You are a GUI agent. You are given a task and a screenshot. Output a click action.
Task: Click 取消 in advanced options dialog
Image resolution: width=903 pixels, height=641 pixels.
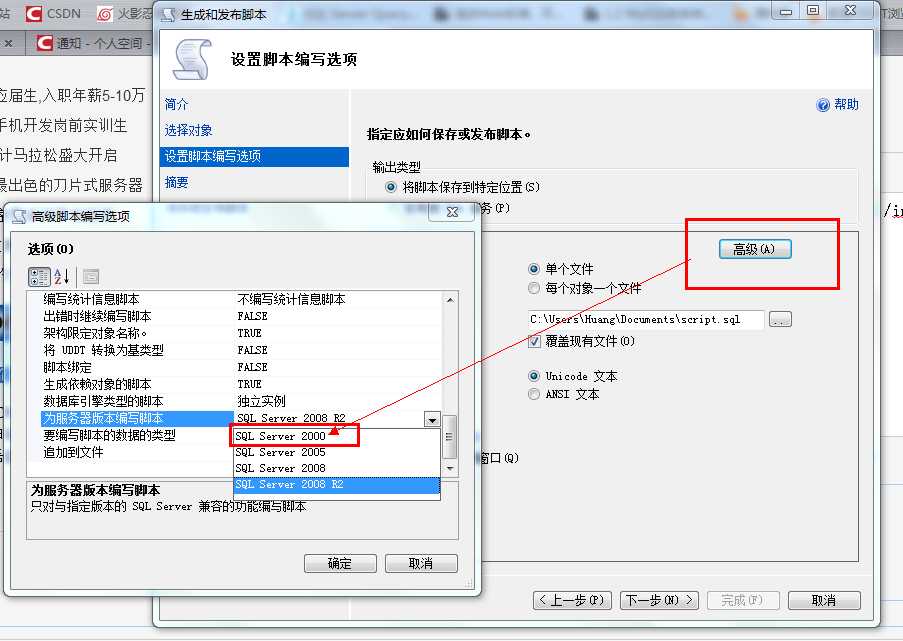pos(421,563)
